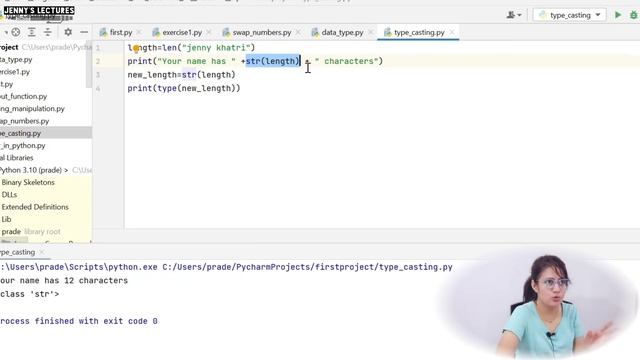This screenshot has width=640, height=360.
Task: Run the type_casting configuration
Action: (x=618, y=15)
